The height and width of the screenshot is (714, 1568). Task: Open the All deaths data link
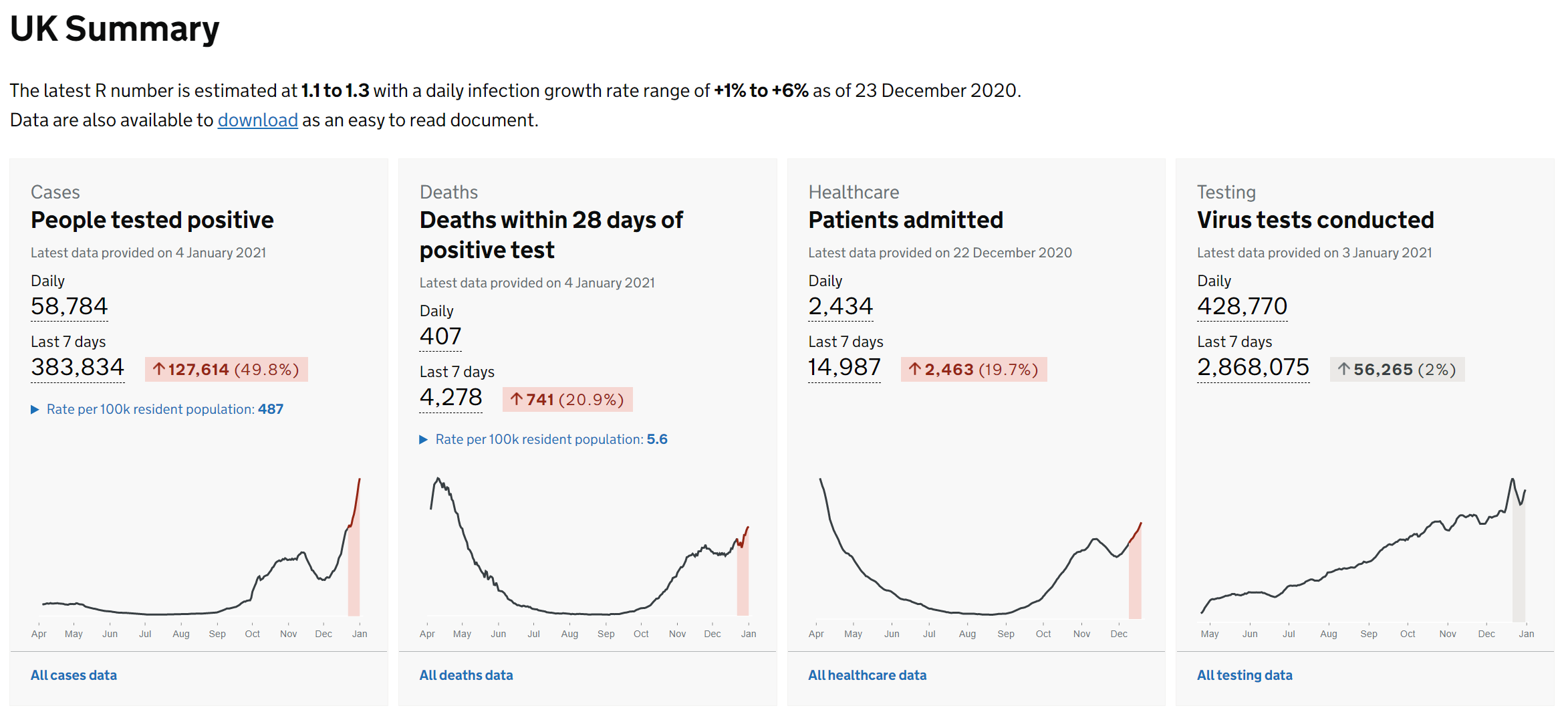pos(466,675)
